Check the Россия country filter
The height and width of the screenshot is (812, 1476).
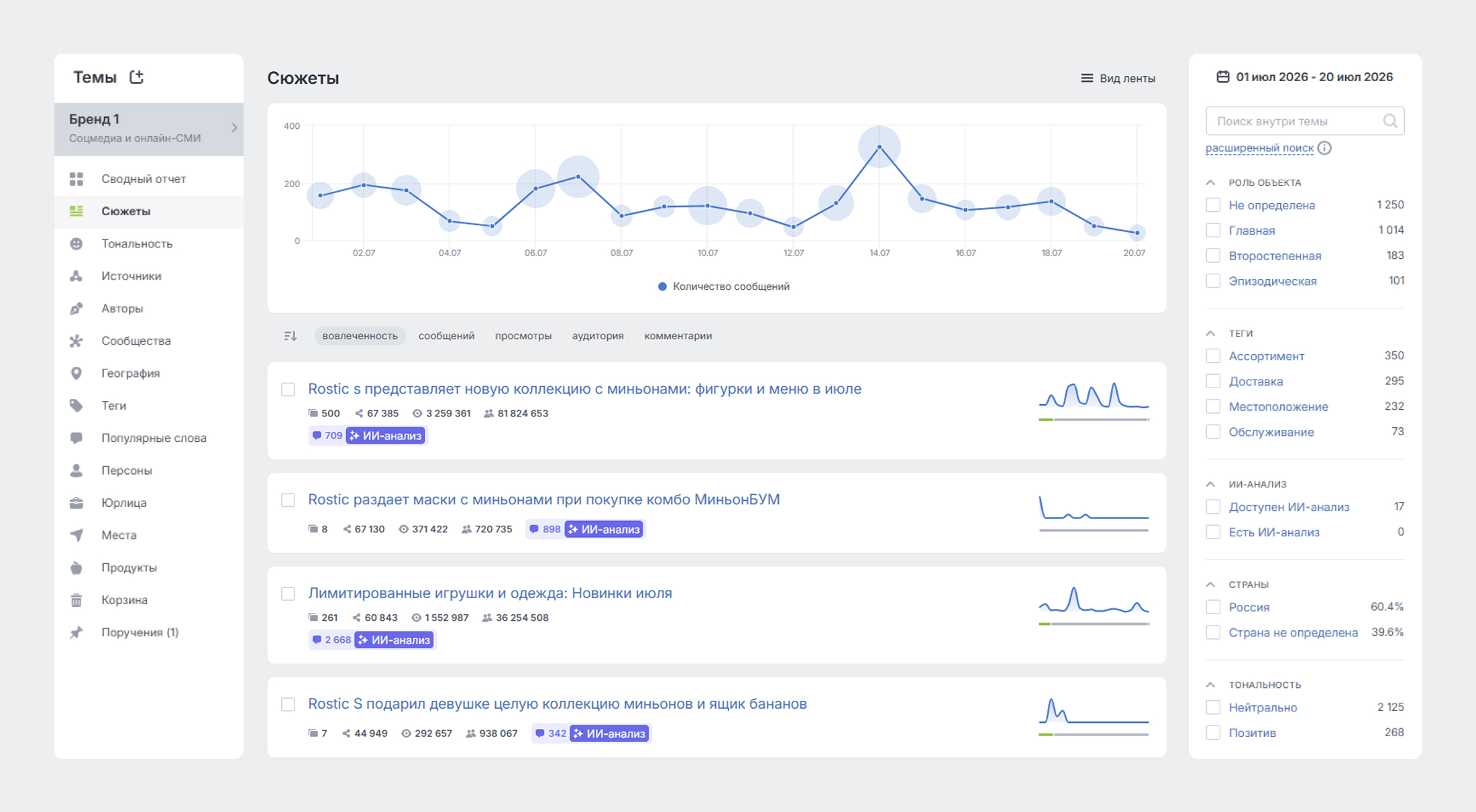coord(1213,607)
